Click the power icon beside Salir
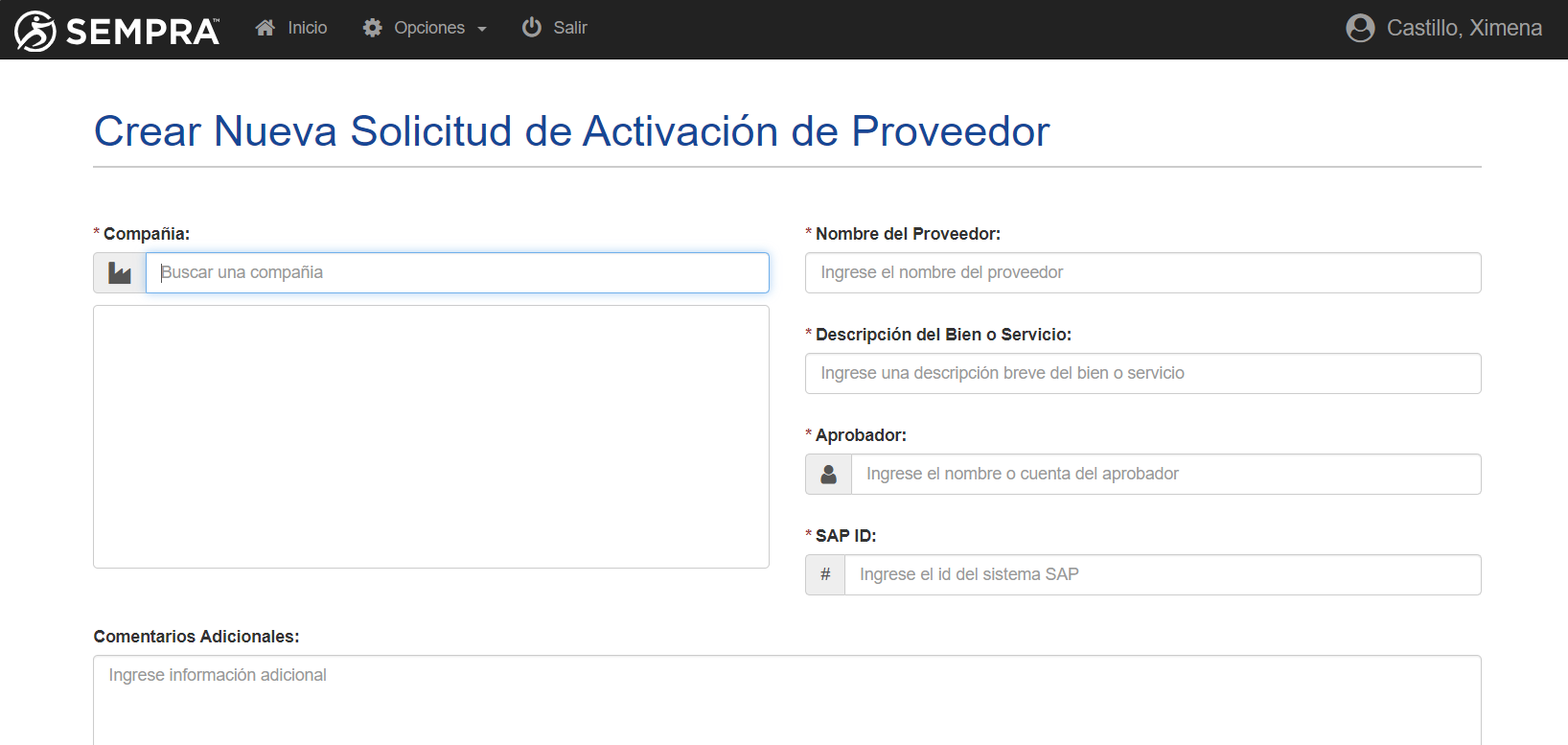The image size is (1568, 745). pos(531,28)
